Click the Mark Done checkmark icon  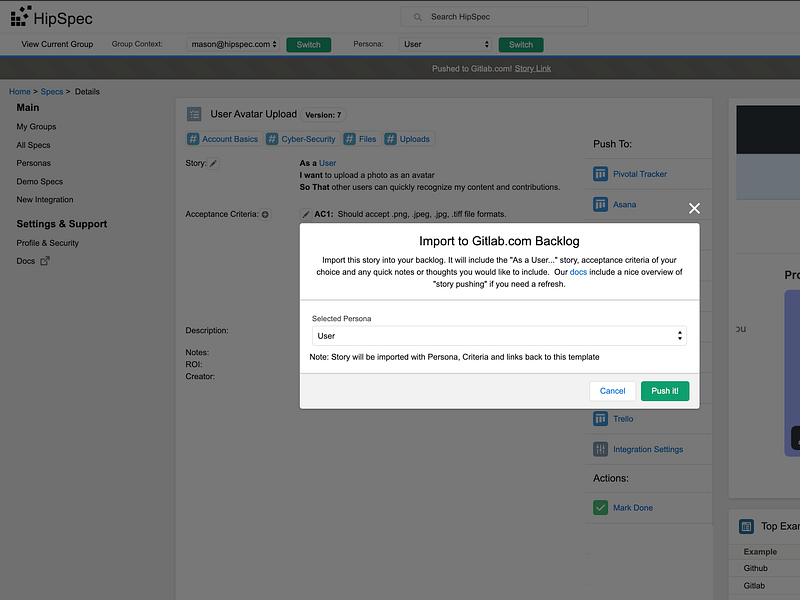[x=601, y=508]
